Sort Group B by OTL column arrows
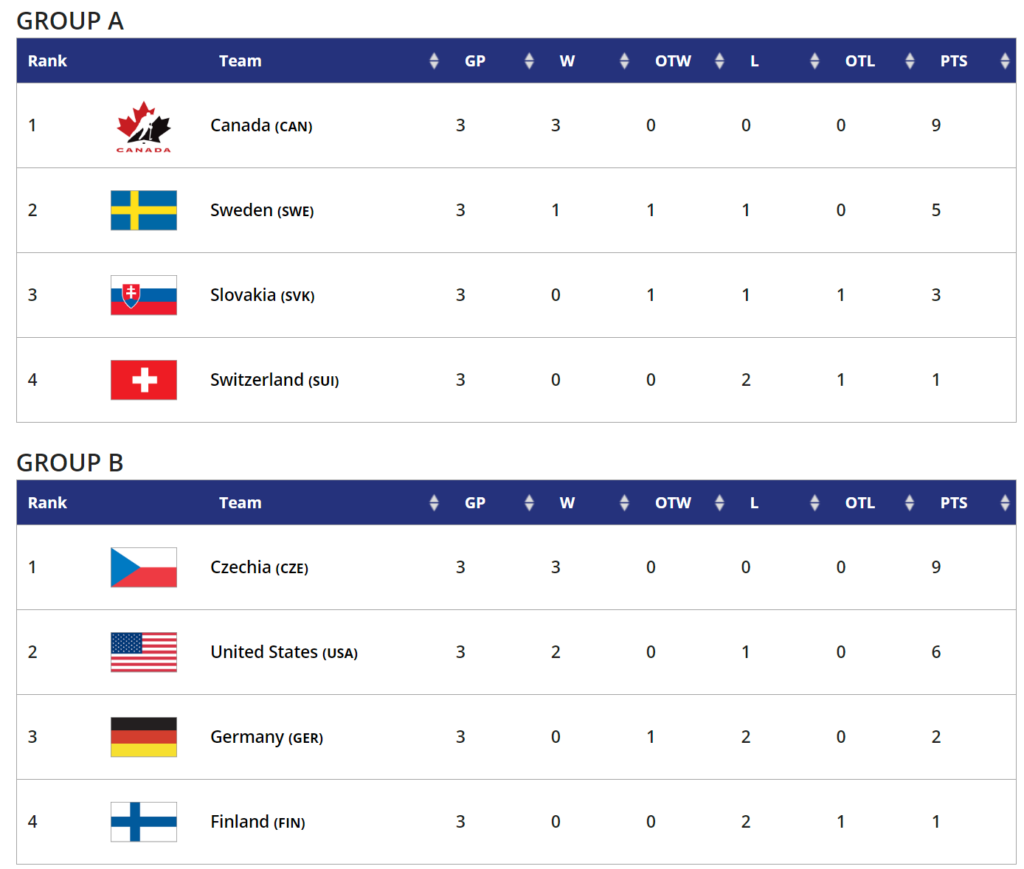This screenshot has height=869, width=1024. (x=909, y=503)
